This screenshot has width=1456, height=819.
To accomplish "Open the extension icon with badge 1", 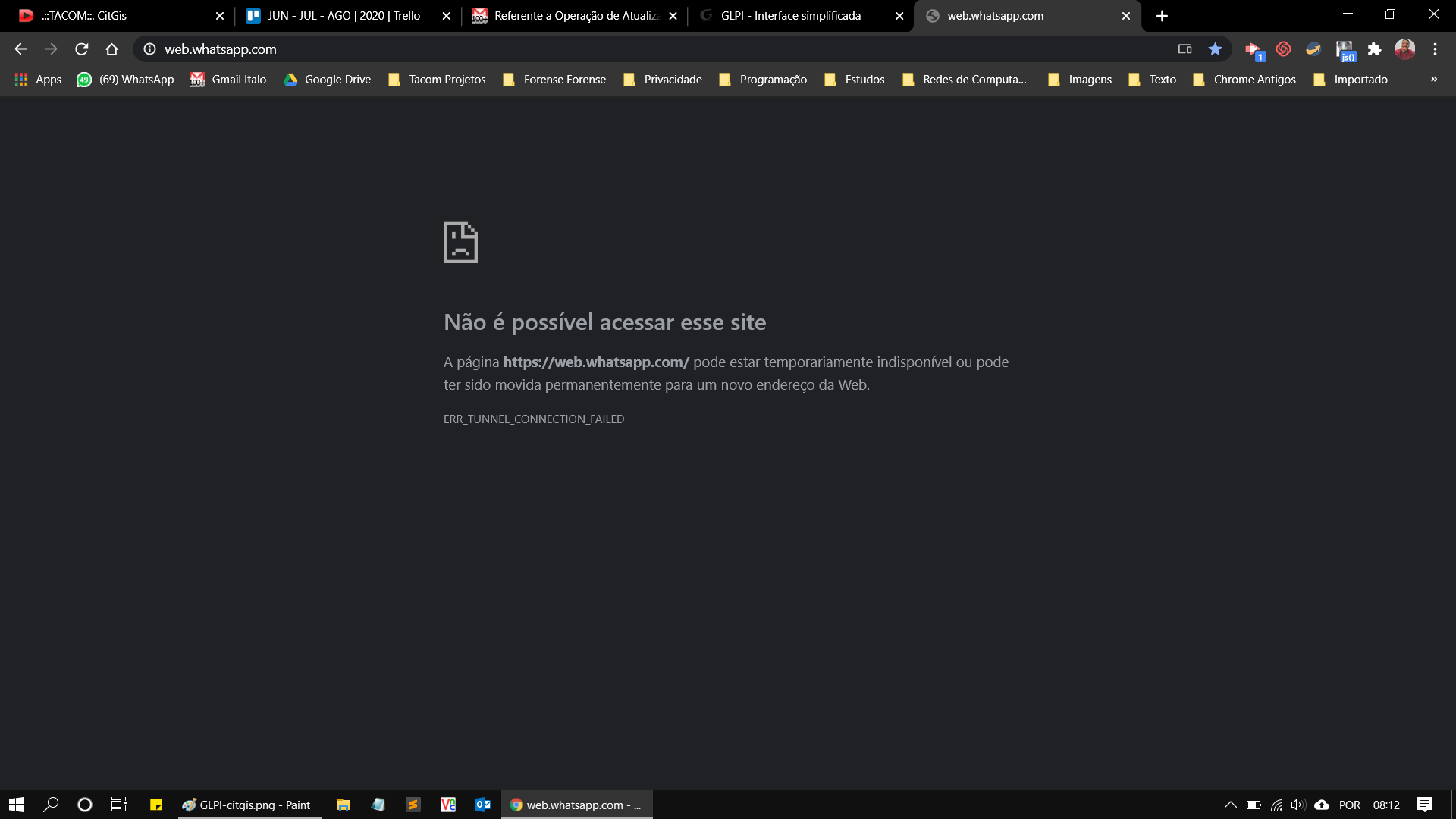I will (1254, 50).
